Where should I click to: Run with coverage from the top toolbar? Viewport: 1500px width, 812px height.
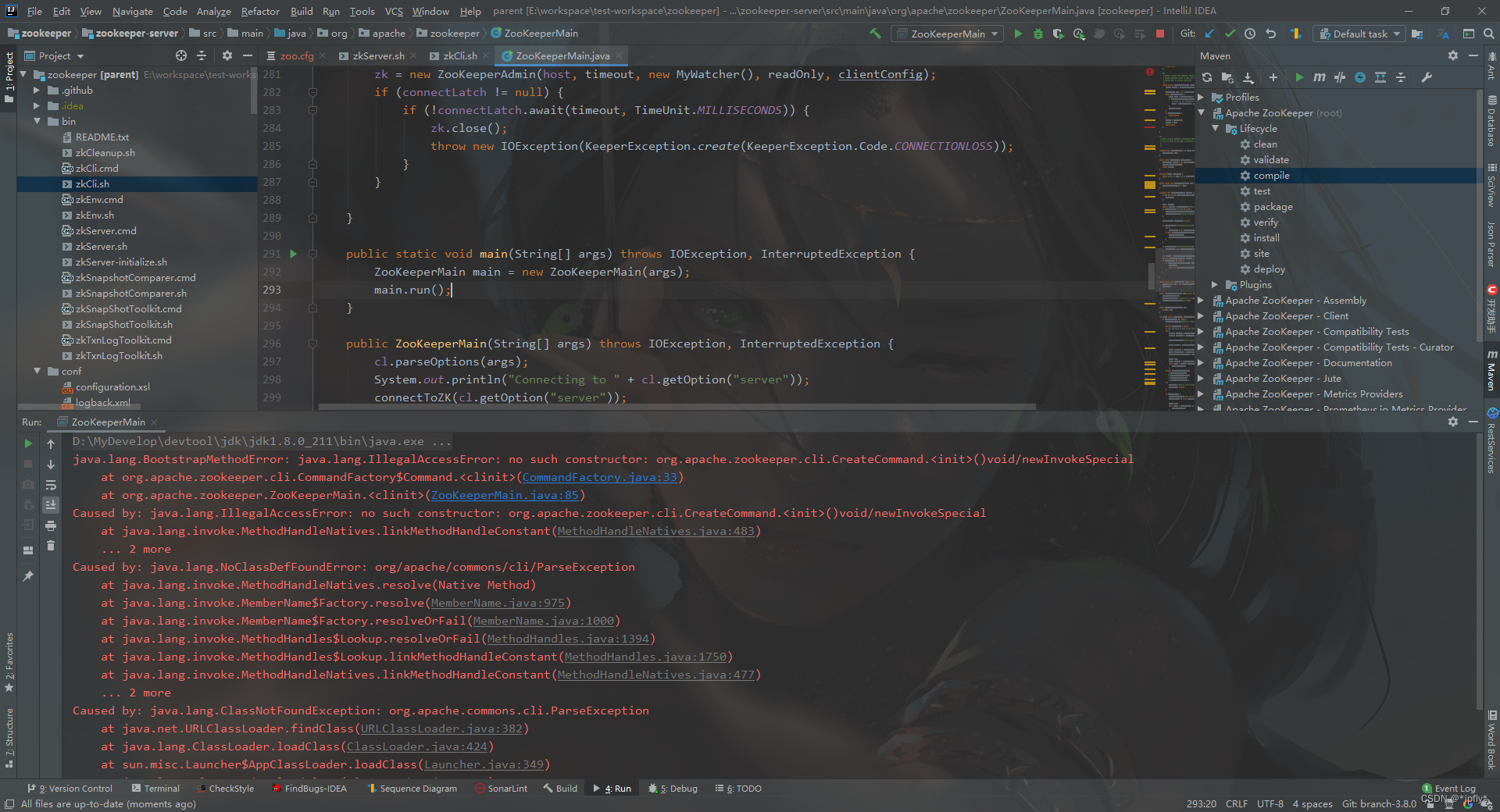[1059, 34]
